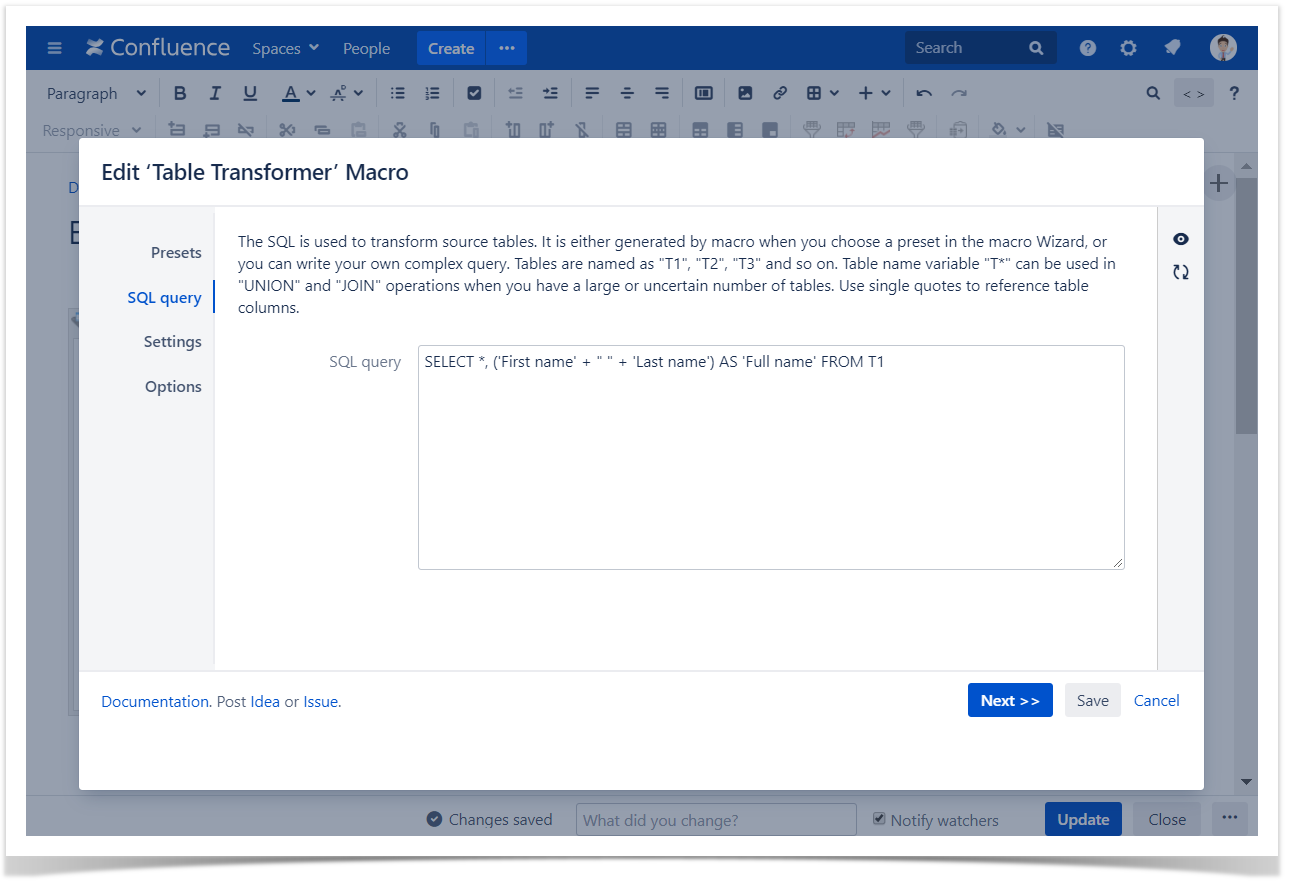Expand the Paragraph style dropdown
Image resolution: width=1292 pixels, height=885 pixels.
coord(96,93)
